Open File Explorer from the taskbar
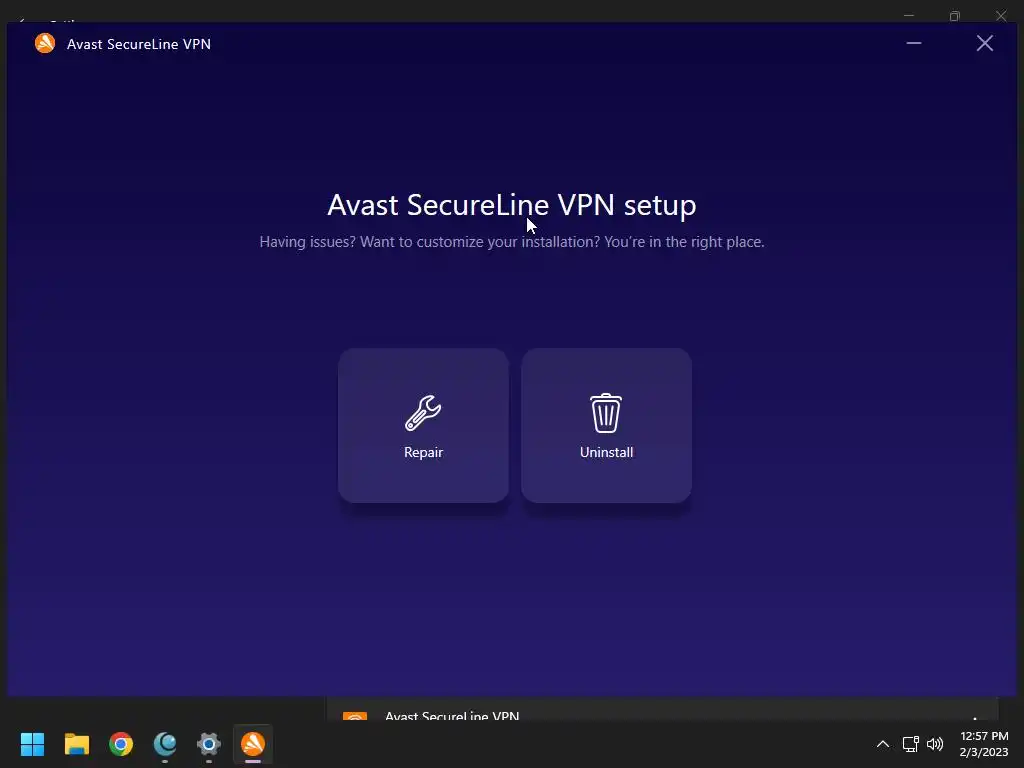Screen dimensions: 1024x768 point(76,744)
